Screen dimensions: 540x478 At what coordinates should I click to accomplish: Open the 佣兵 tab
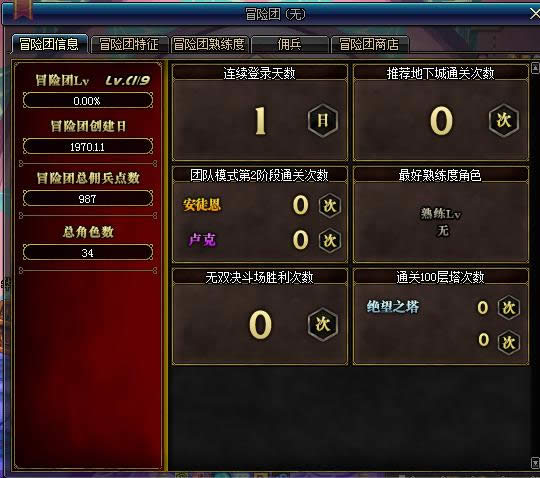tap(289, 44)
